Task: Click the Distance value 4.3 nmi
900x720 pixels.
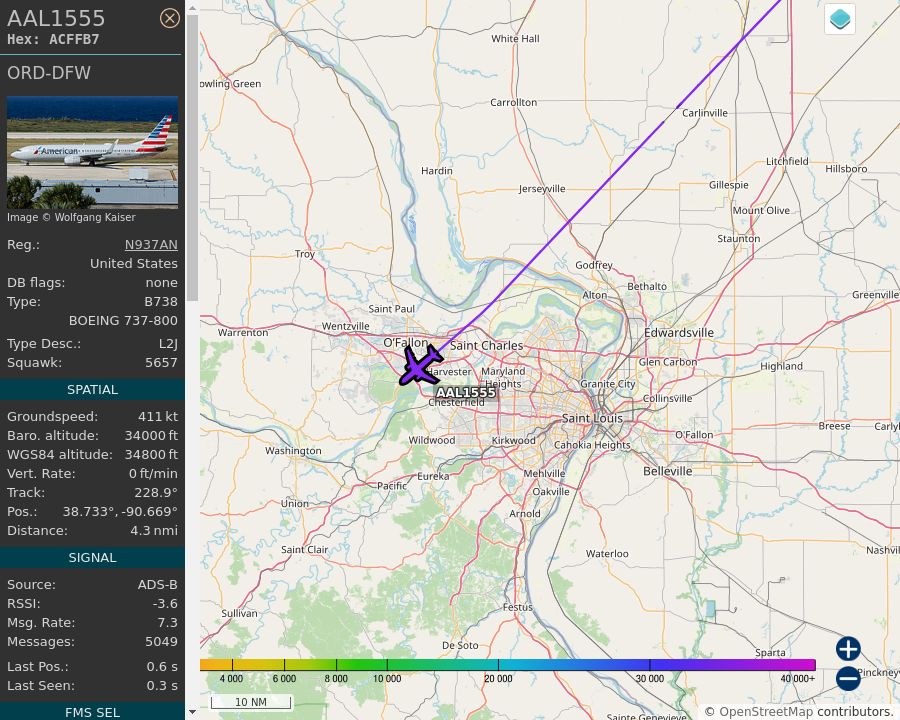Action: pos(154,531)
